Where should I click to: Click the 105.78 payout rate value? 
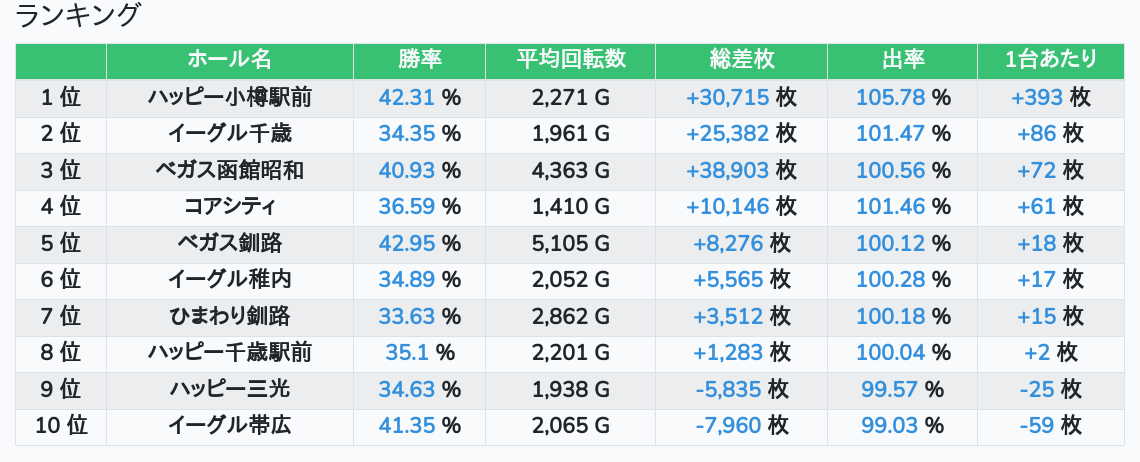coord(890,97)
